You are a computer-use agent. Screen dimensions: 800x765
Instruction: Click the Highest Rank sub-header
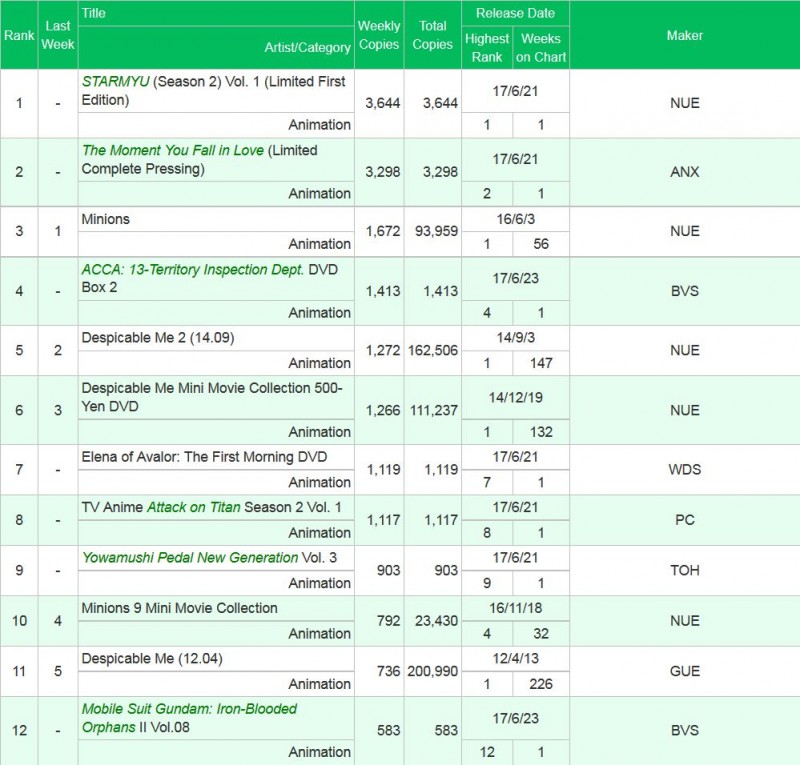click(487, 47)
